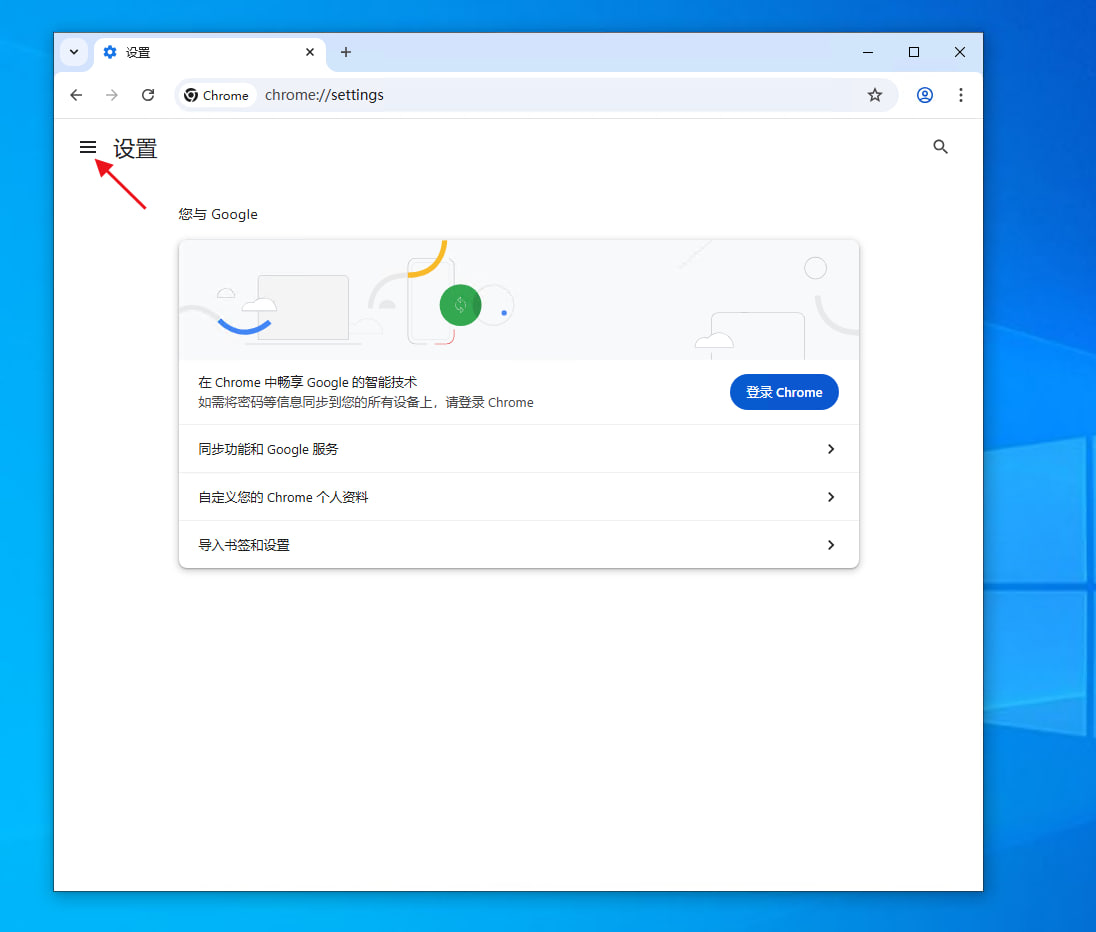Open a new tab with plus button

point(346,52)
